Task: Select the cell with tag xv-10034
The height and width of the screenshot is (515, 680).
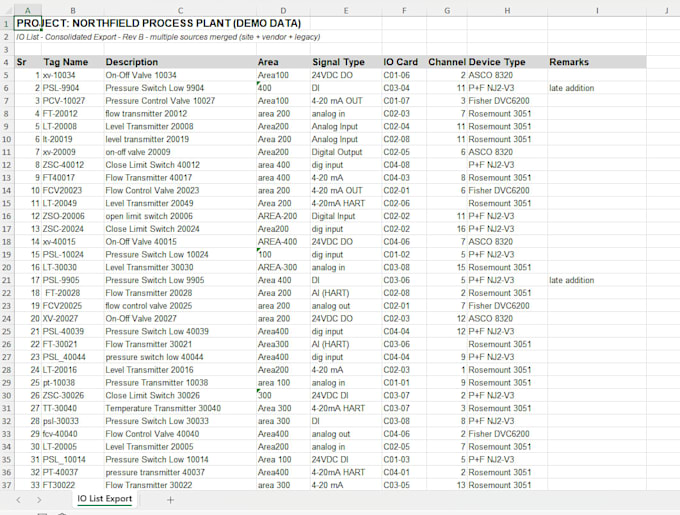Action: pos(73,75)
